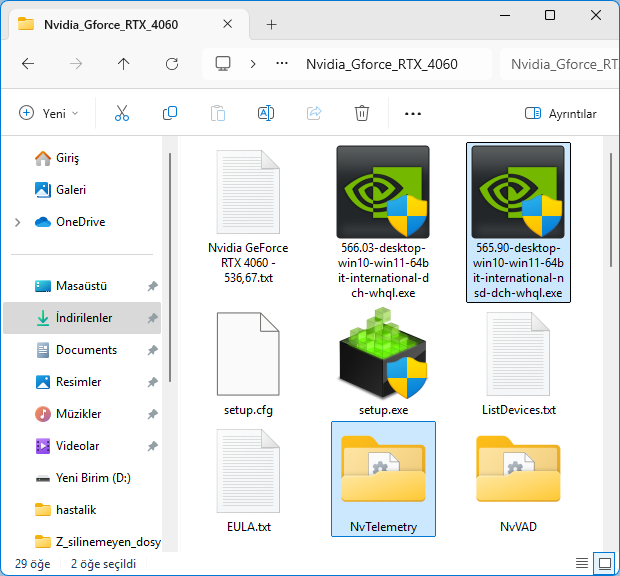Select Nvidia GeForce RTX 4060 - 536,67.txt file
The height and width of the screenshot is (576, 620).
[248, 216]
